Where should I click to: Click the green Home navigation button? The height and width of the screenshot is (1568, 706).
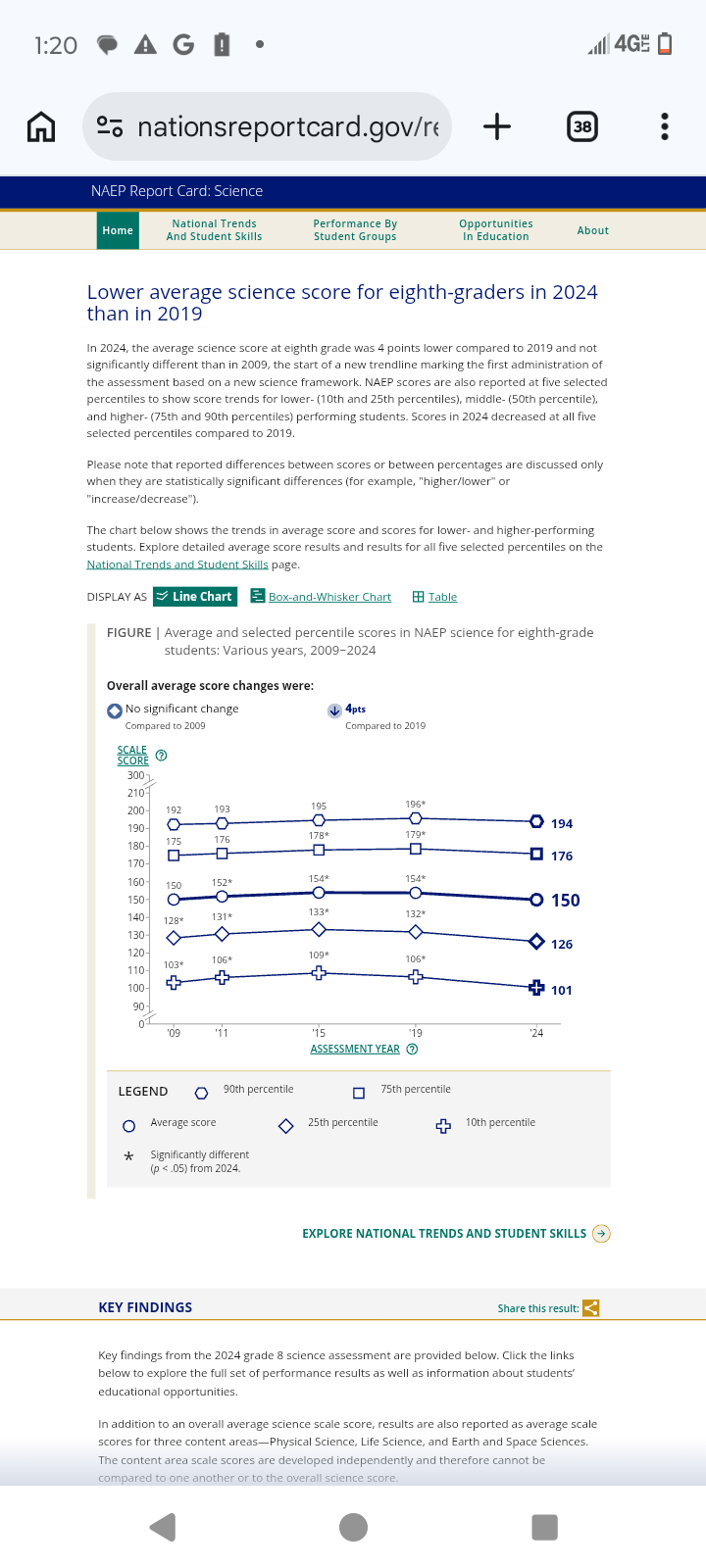(x=118, y=230)
